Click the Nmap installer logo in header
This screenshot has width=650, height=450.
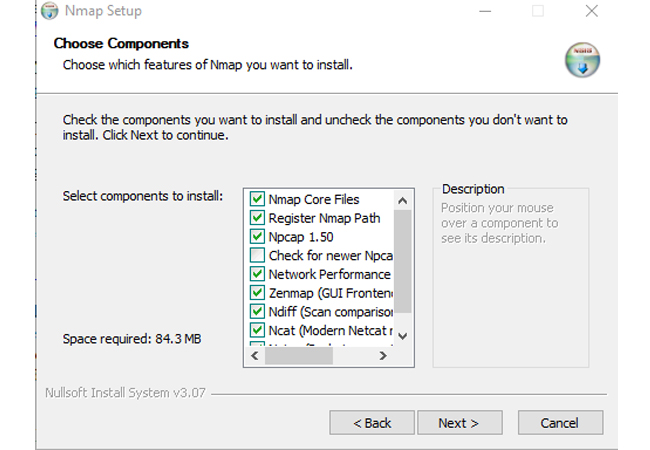coord(582,60)
